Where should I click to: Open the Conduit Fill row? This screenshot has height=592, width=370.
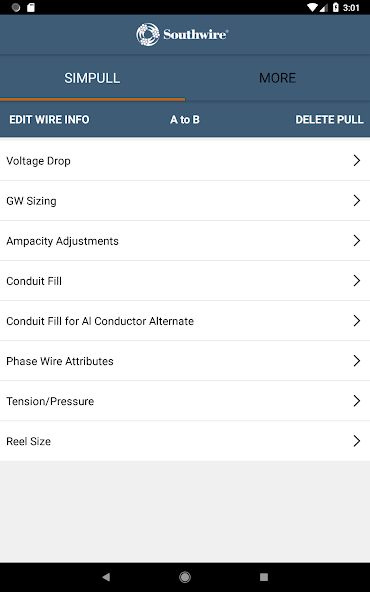pyautogui.click(x=185, y=281)
